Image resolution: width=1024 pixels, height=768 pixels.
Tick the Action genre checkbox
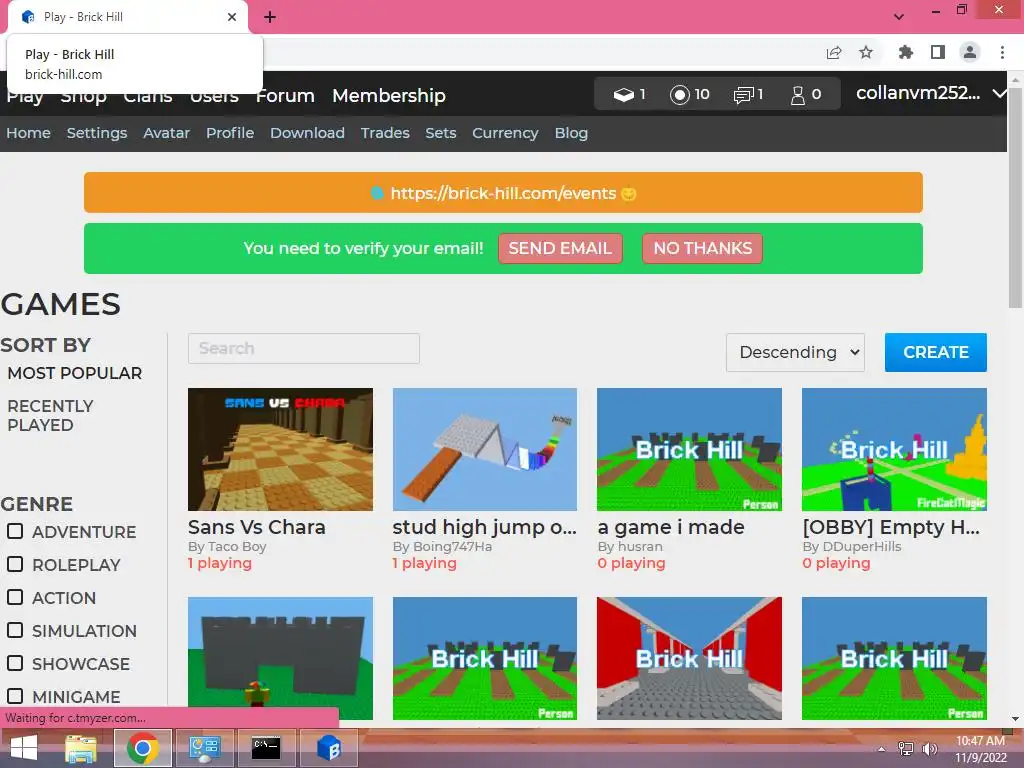click(15, 597)
